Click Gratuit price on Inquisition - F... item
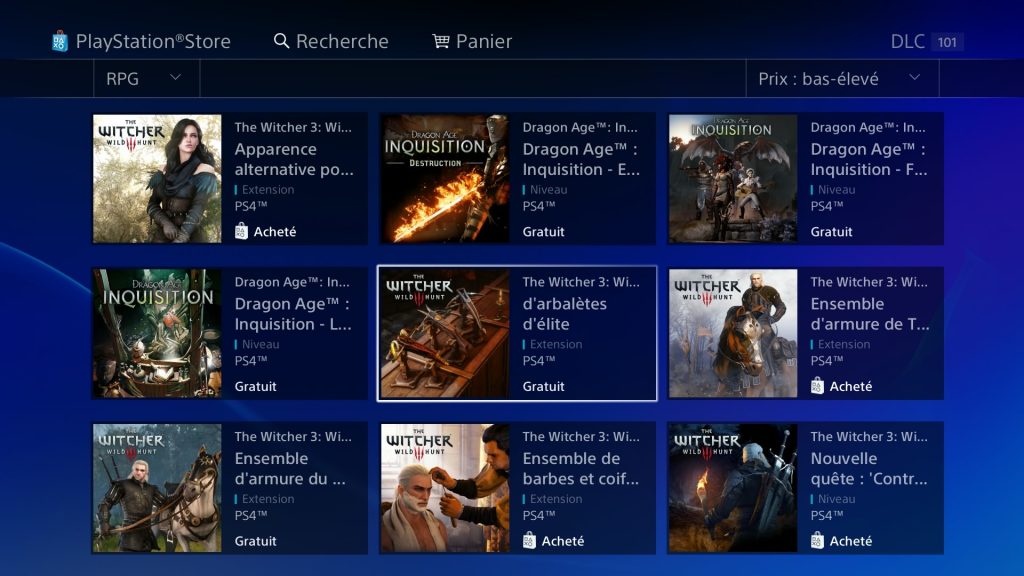This screenshot has width=1024, height=576. click(x=831, y=232)
